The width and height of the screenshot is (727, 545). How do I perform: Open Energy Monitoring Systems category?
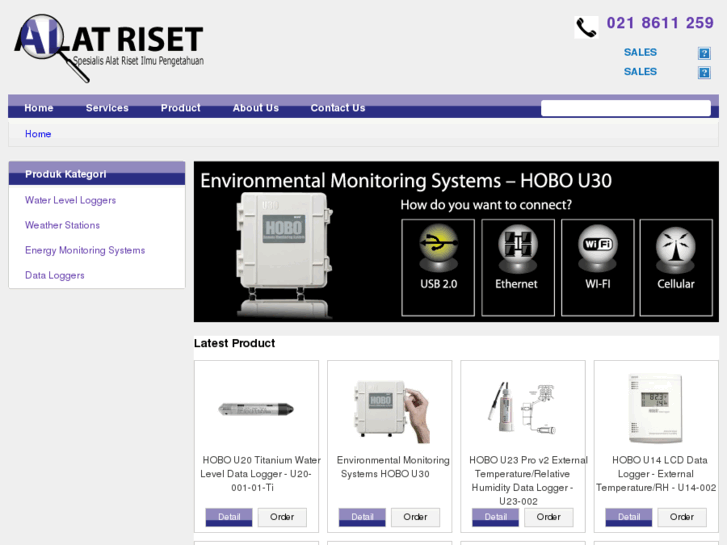coord(85,250)
